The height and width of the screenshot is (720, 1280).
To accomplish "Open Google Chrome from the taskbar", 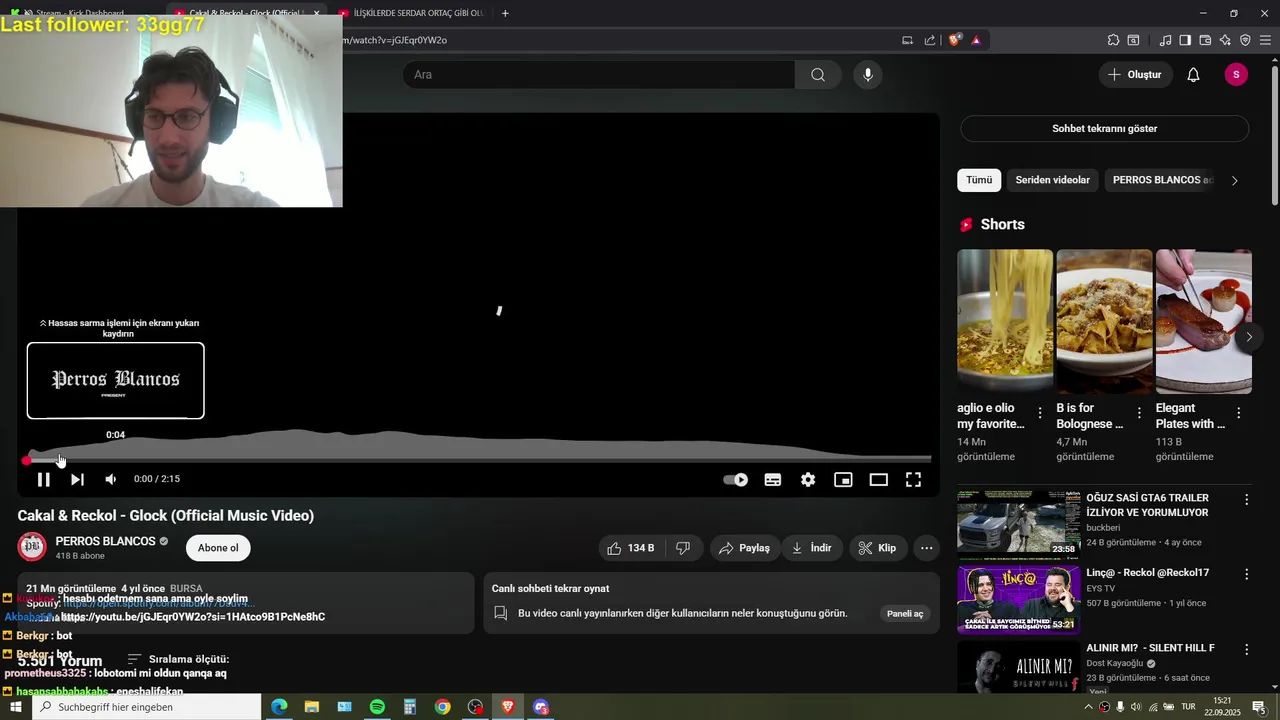I will pyautogui.click(x=442, y=707).
